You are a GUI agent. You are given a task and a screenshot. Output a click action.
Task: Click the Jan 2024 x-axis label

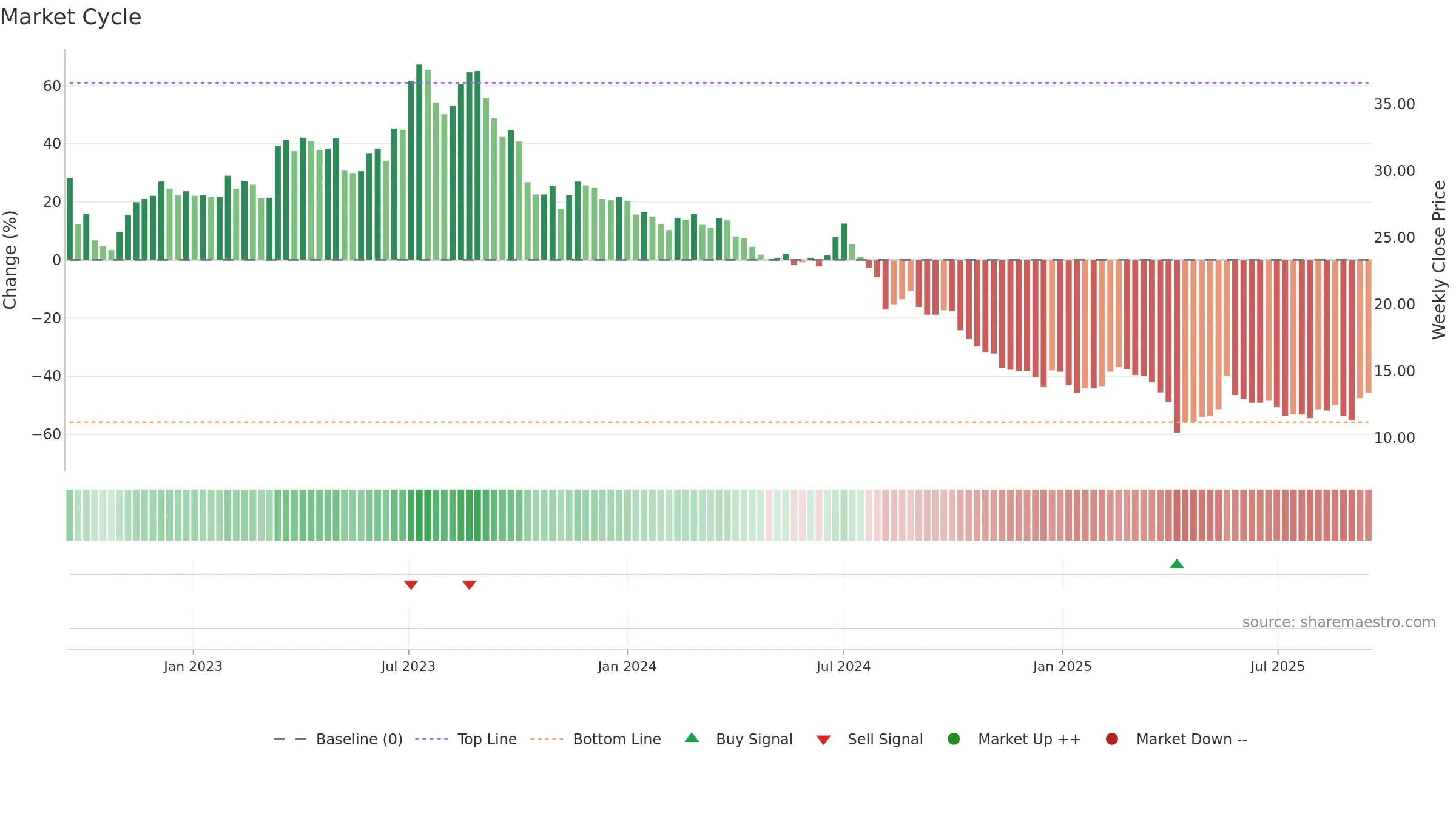tap(627, 666)
